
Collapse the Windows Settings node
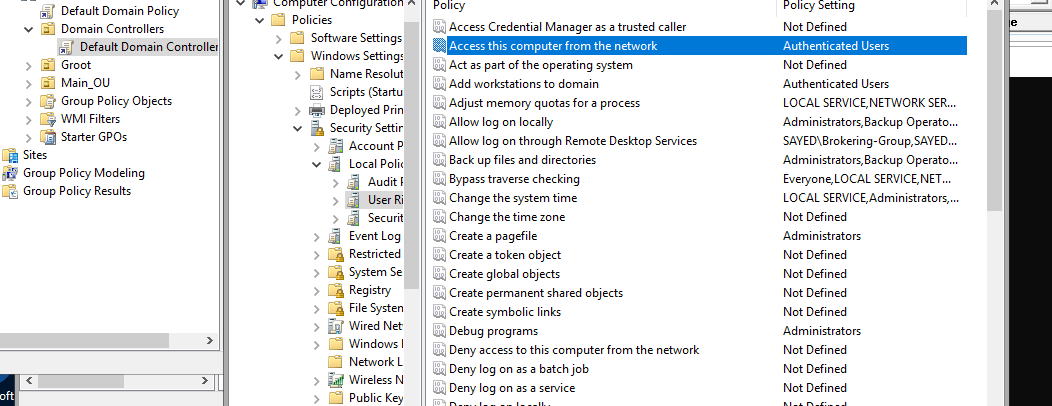click(278, 56)
